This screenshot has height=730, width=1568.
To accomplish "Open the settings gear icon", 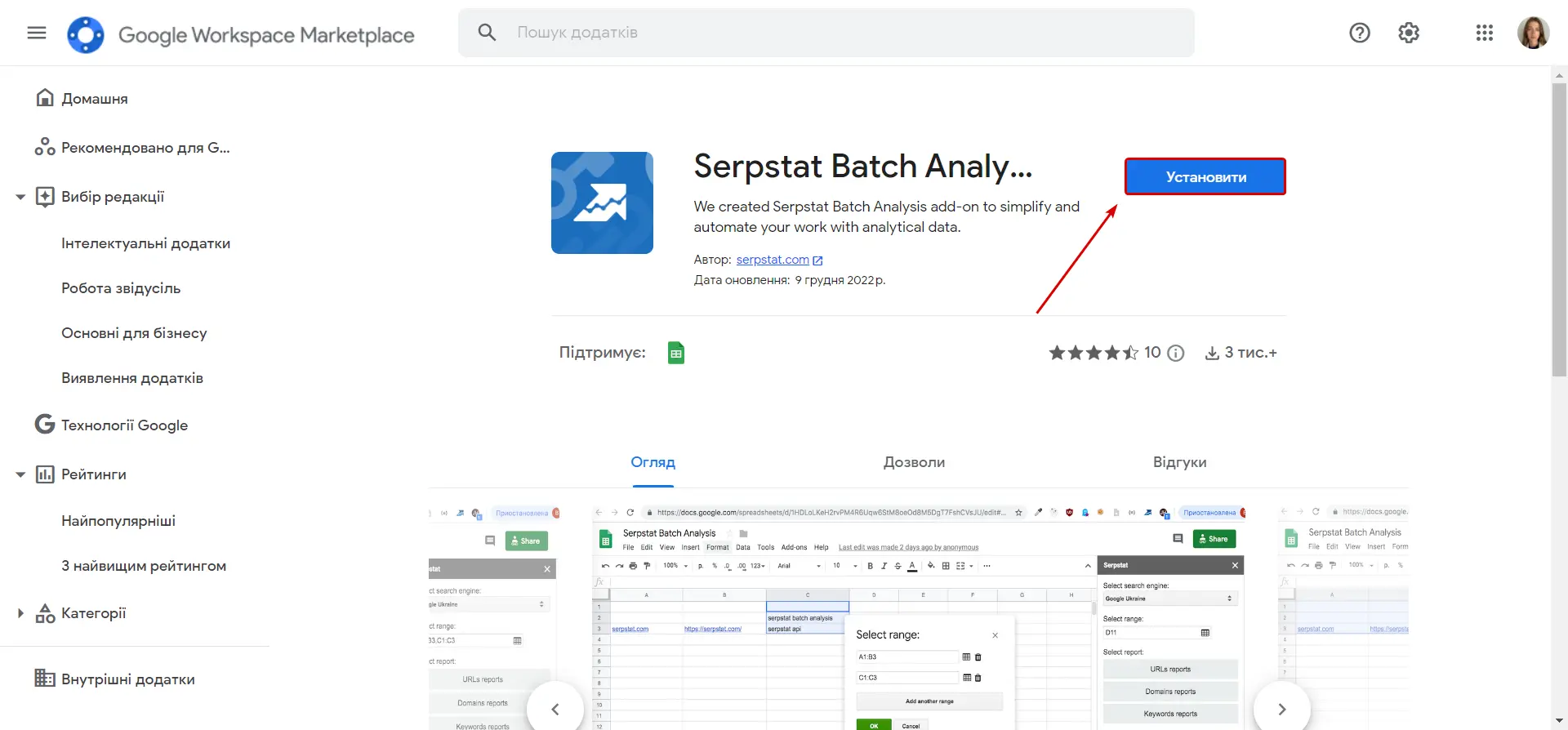I will click(1409, 33).
